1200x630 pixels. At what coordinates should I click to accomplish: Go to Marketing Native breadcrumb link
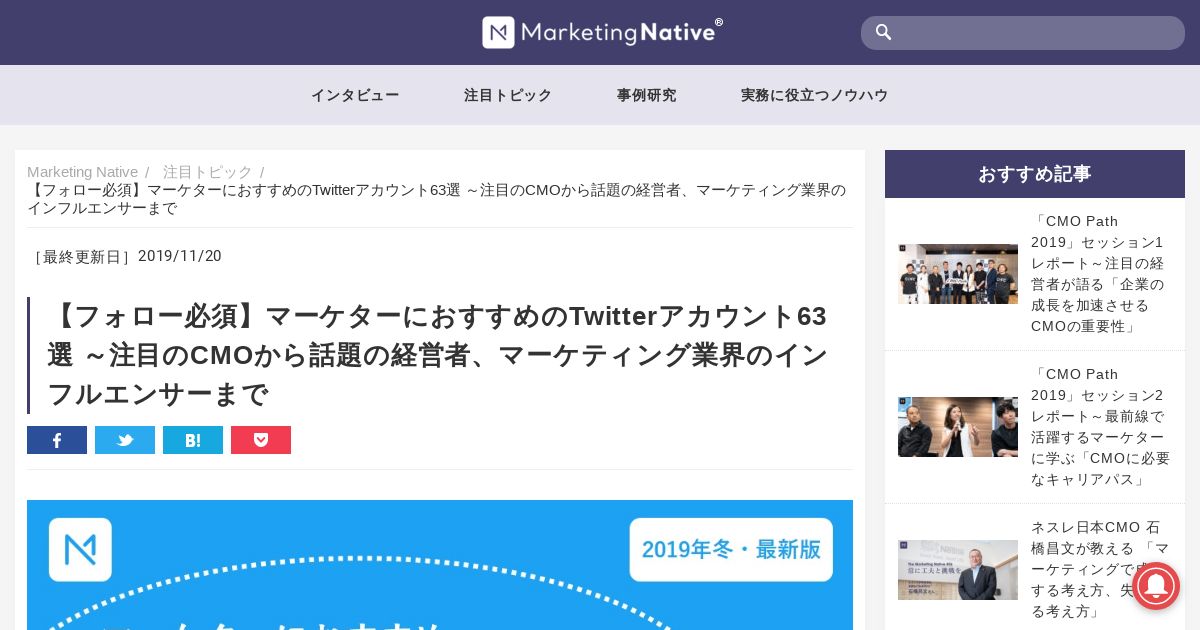pyautogui.click(x=82, y=172)
